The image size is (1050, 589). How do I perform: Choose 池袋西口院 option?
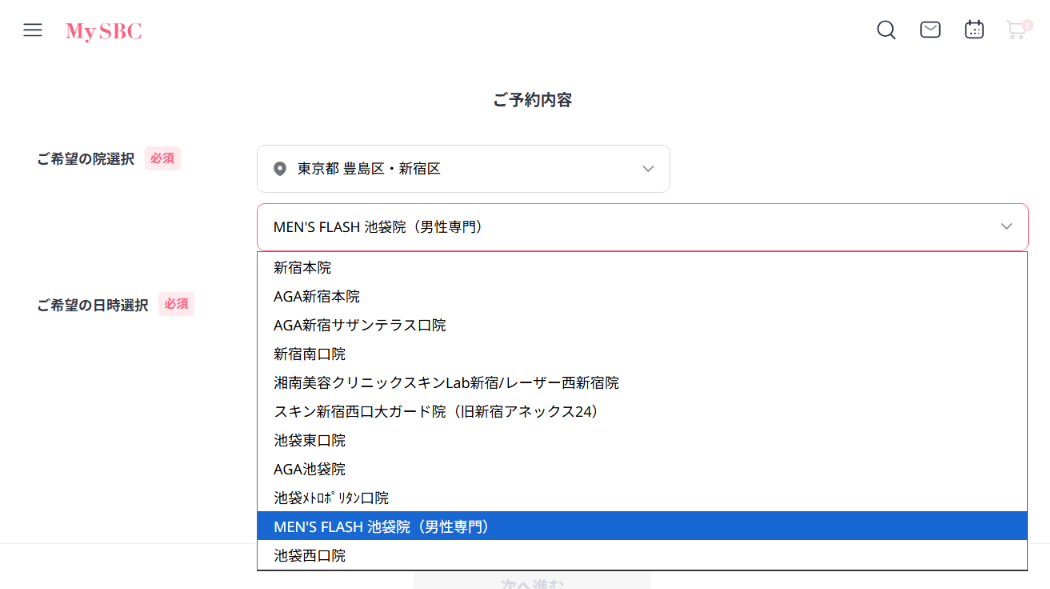point(642,555)
